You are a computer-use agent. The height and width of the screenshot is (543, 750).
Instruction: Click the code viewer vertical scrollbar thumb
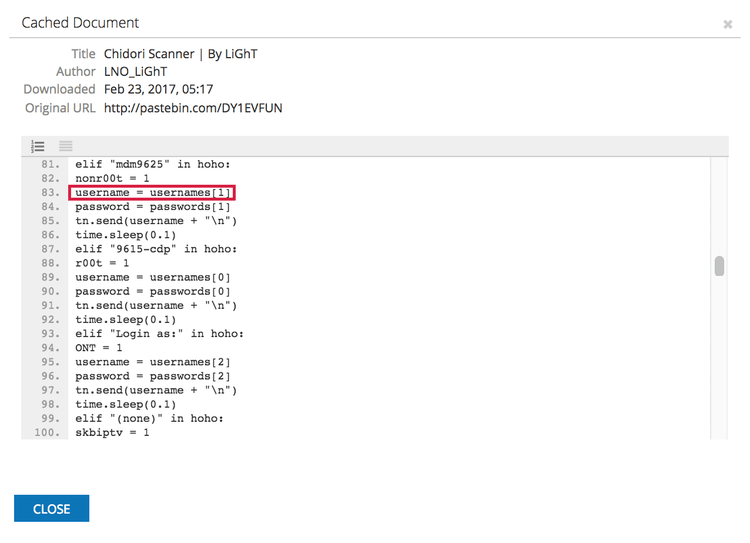718,266
